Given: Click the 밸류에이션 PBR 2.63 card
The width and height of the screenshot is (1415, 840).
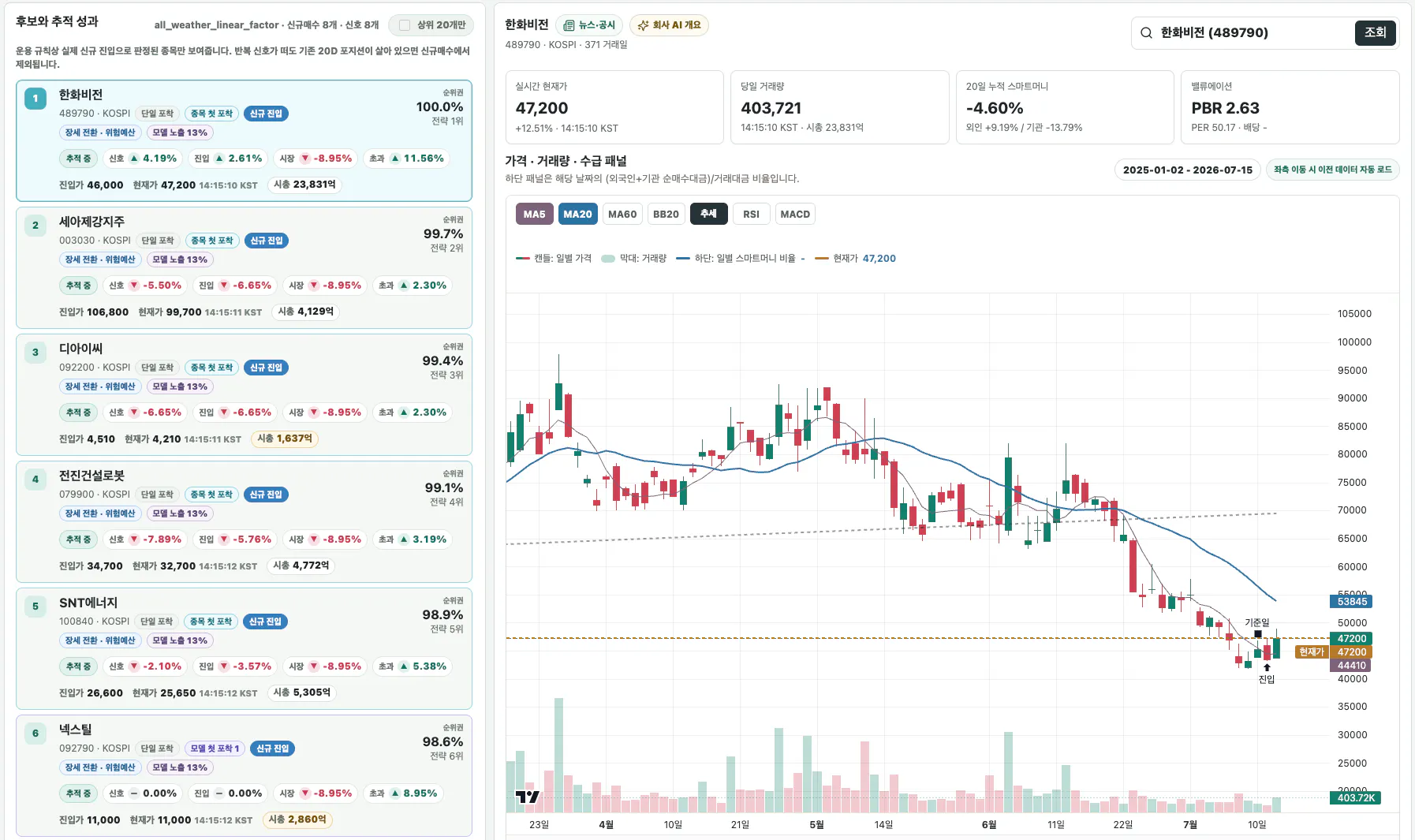Looking at the screenshot, I should click(1290, 107).
